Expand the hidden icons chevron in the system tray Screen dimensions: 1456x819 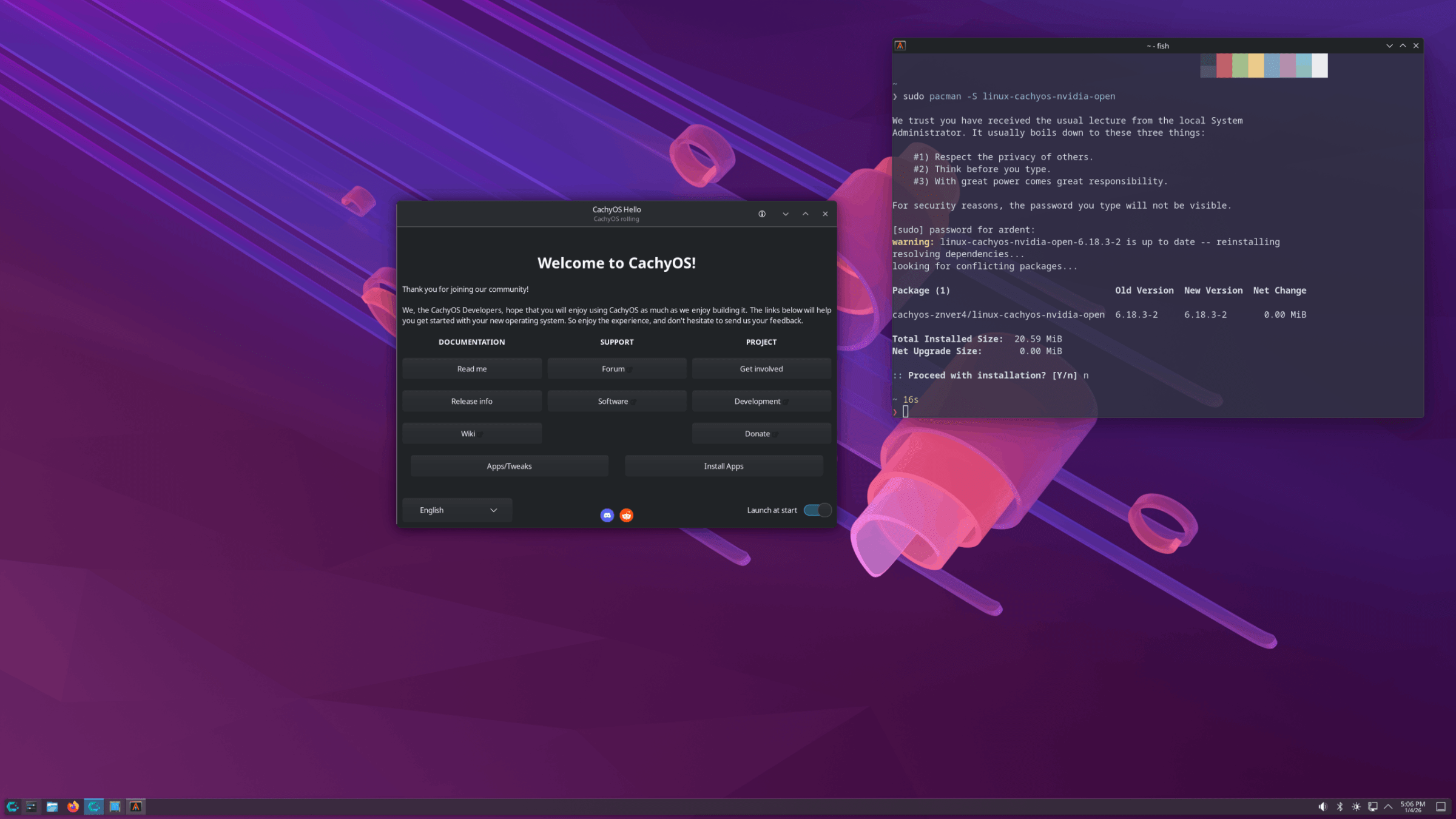[x=1388, y=807]
